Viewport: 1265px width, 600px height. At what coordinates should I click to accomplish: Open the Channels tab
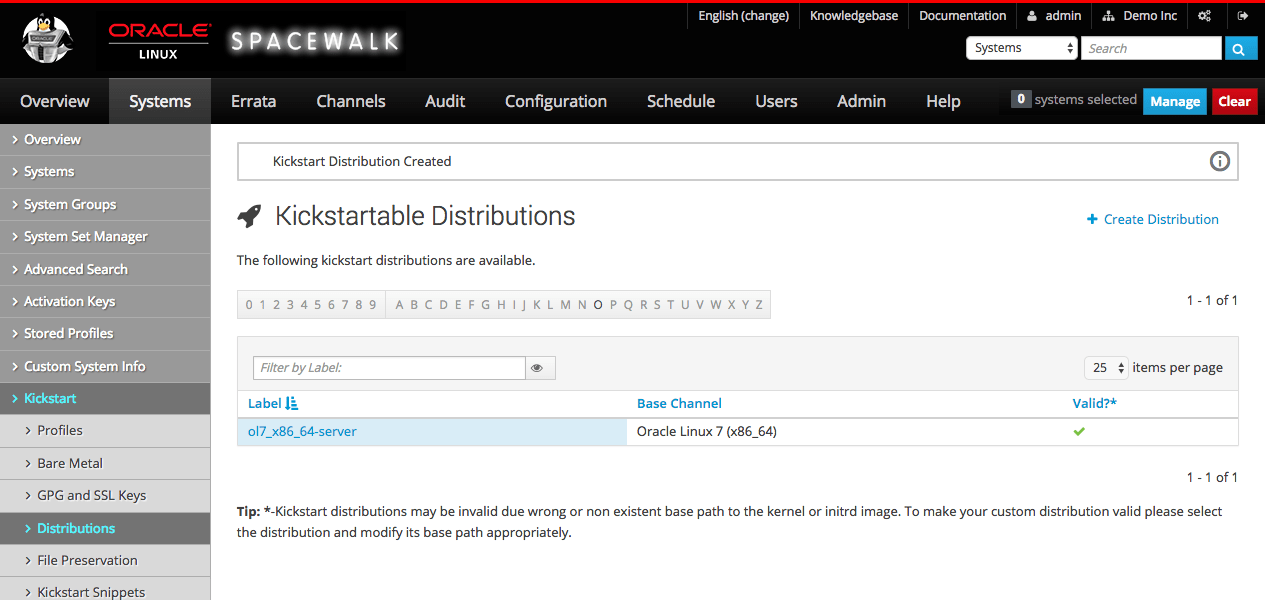pos(351,101)
